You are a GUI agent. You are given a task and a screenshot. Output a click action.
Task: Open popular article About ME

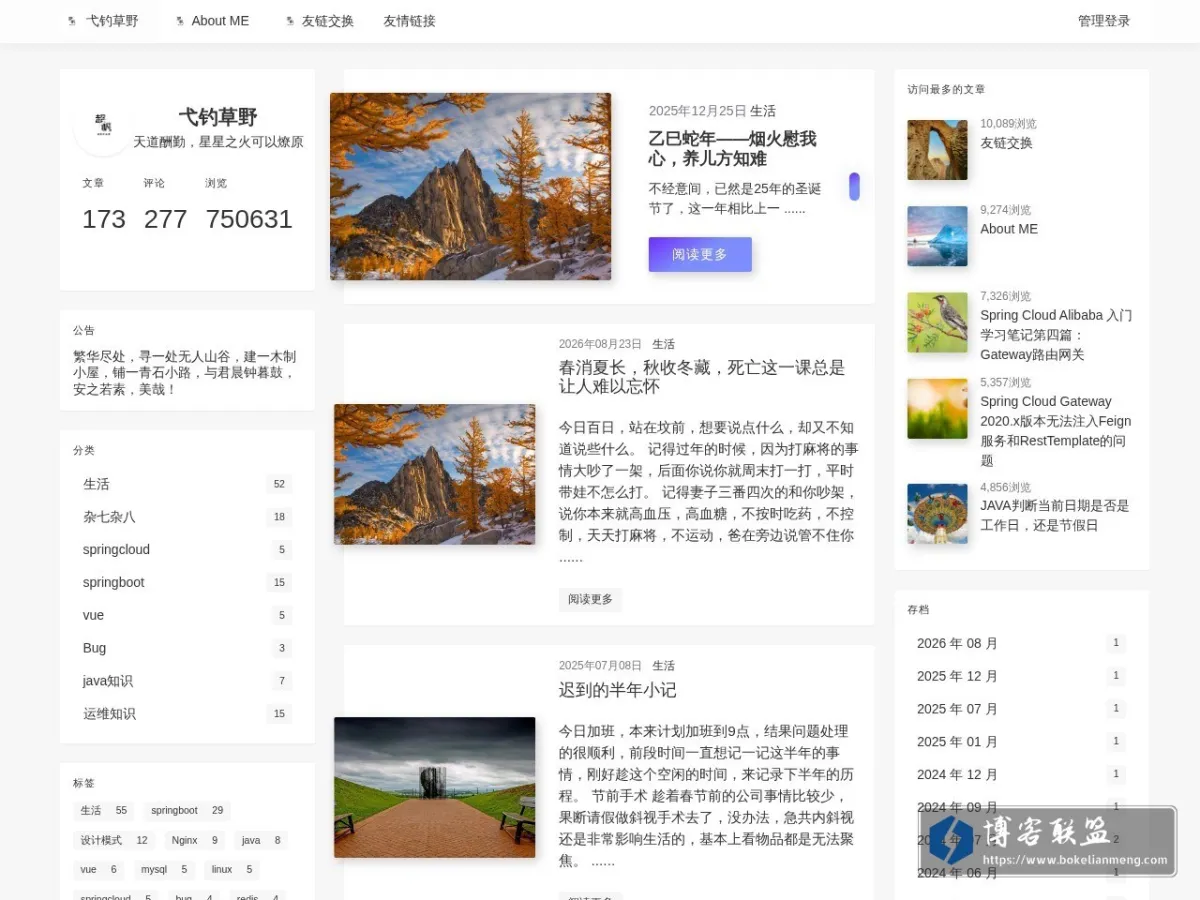(1009, 229)
